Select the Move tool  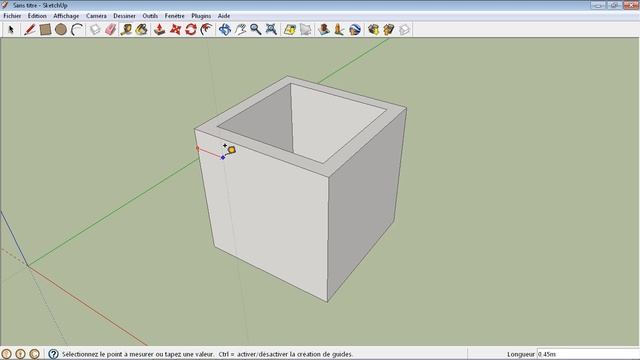[175, 29]
